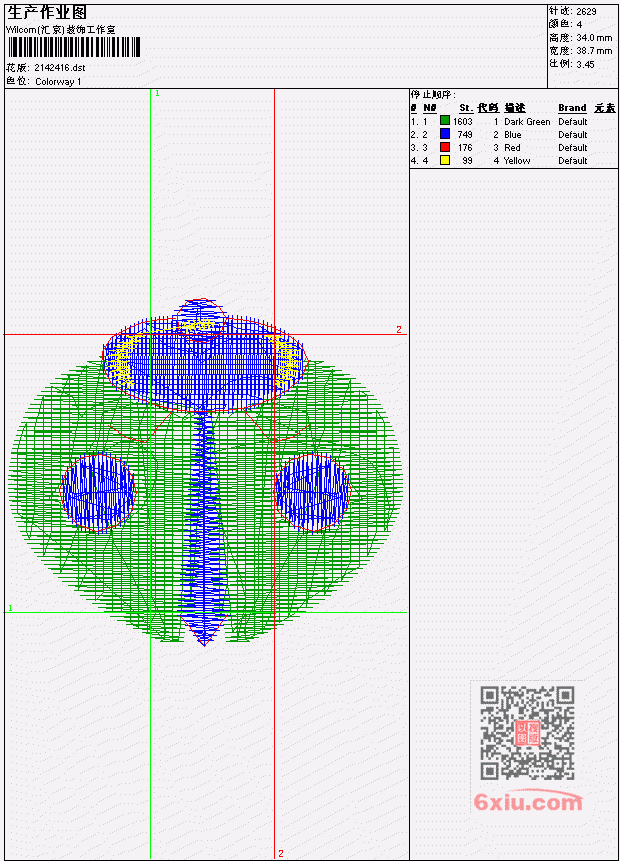Click the 'Brand' column header

tap(572, 108)
